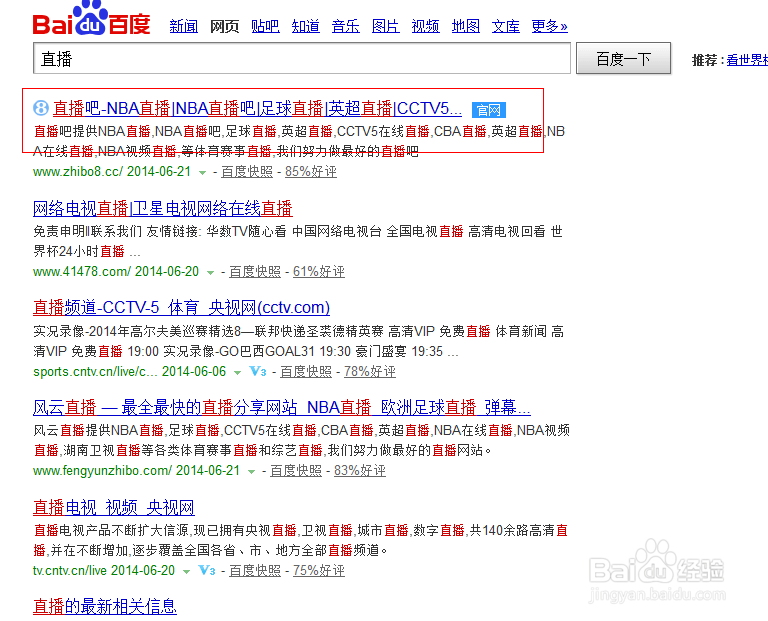Open the 新闻 tab
Screen dimensions: 768x621
[184, 26]
